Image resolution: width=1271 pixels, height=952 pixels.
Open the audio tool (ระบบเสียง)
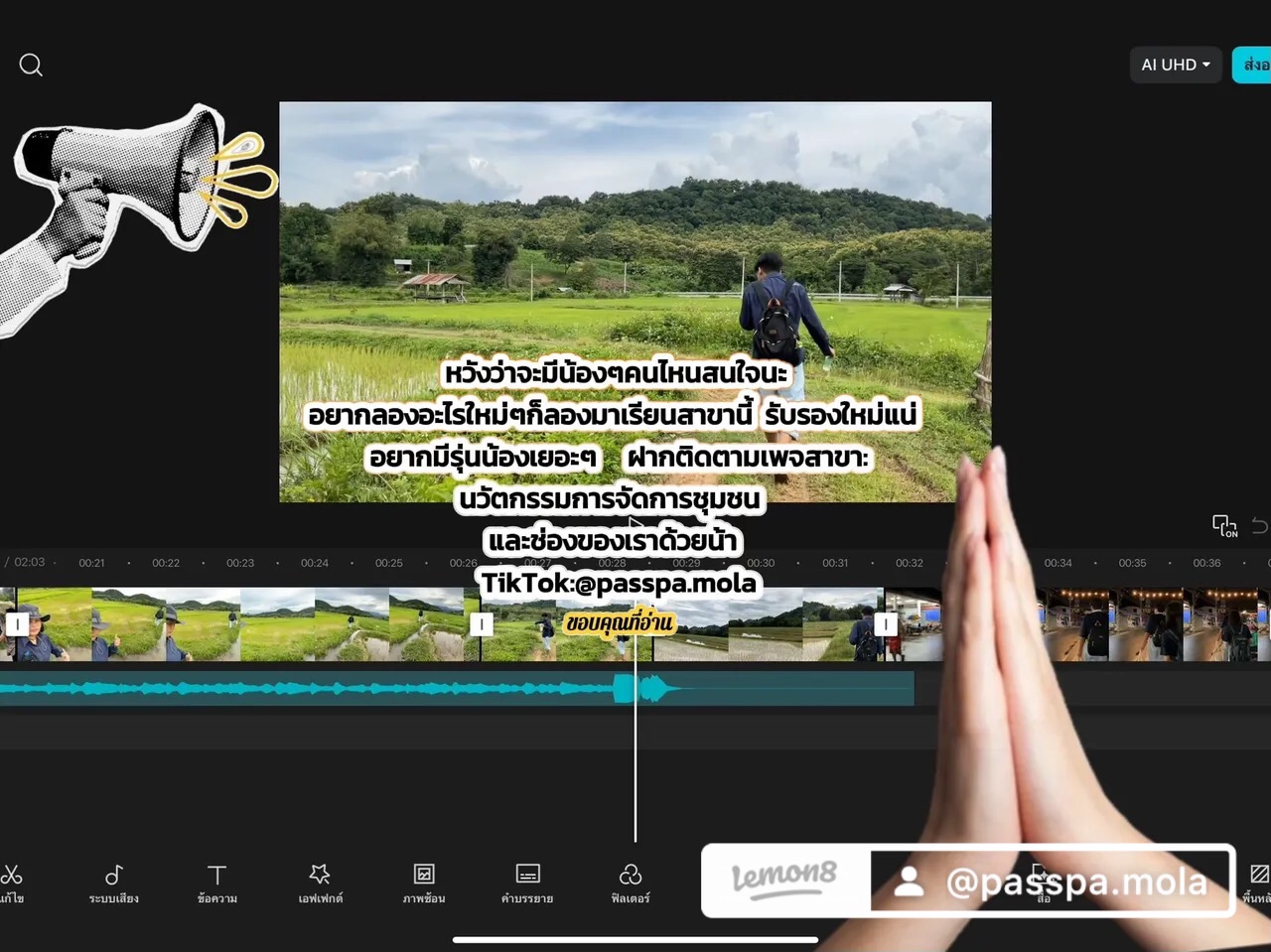[114, 883]
